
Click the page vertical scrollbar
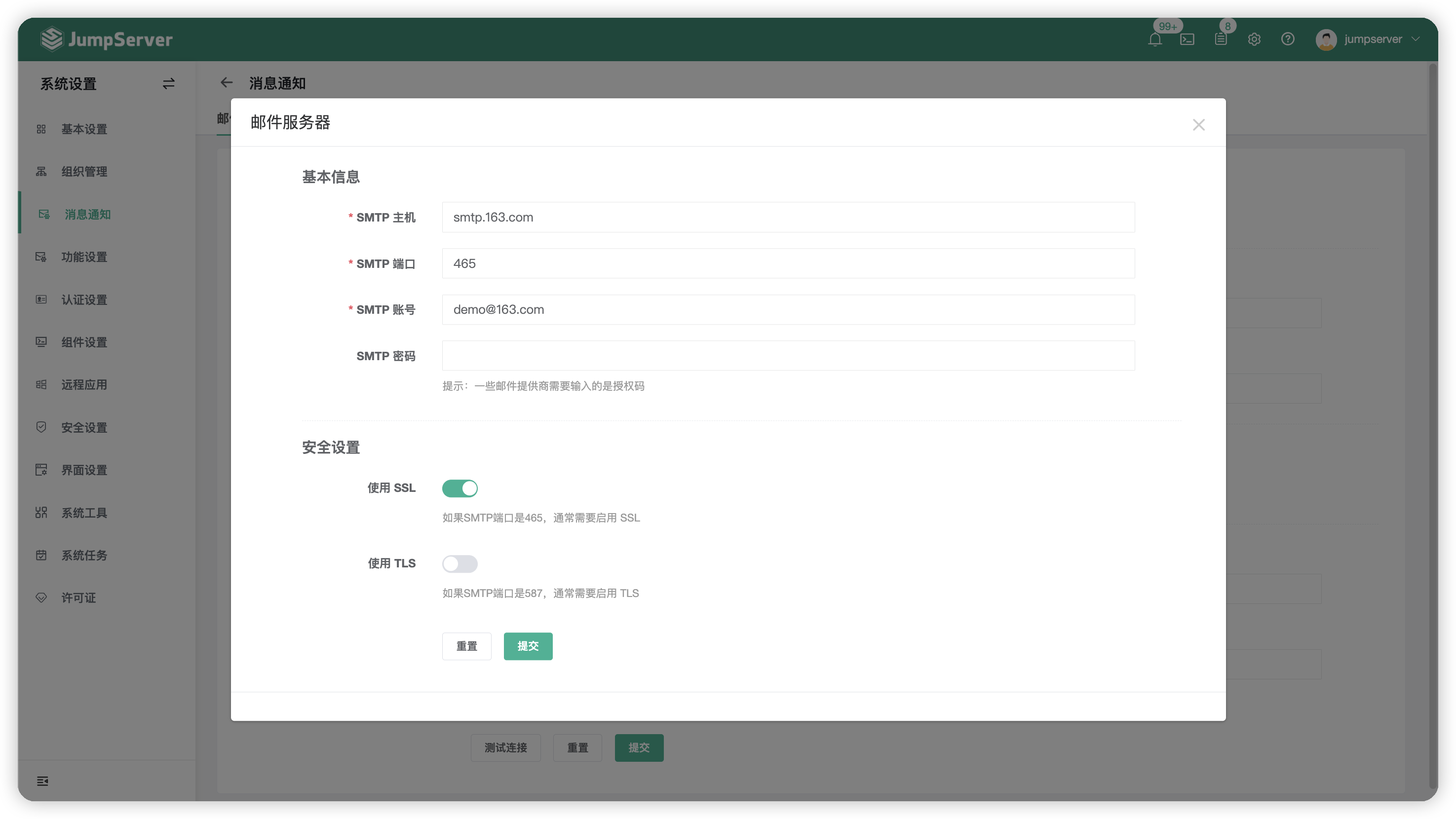coord(1432,426)
